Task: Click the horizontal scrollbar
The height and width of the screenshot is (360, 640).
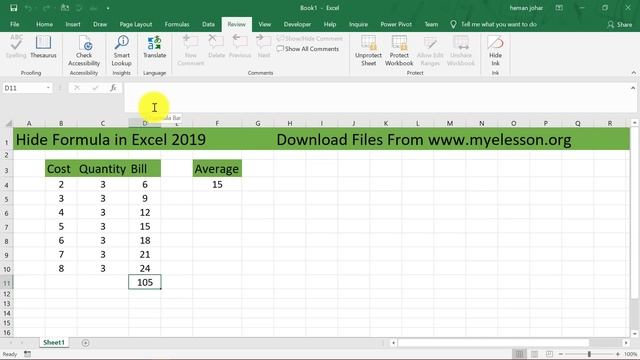Action: pyautogui.click(x=494, y=343)
